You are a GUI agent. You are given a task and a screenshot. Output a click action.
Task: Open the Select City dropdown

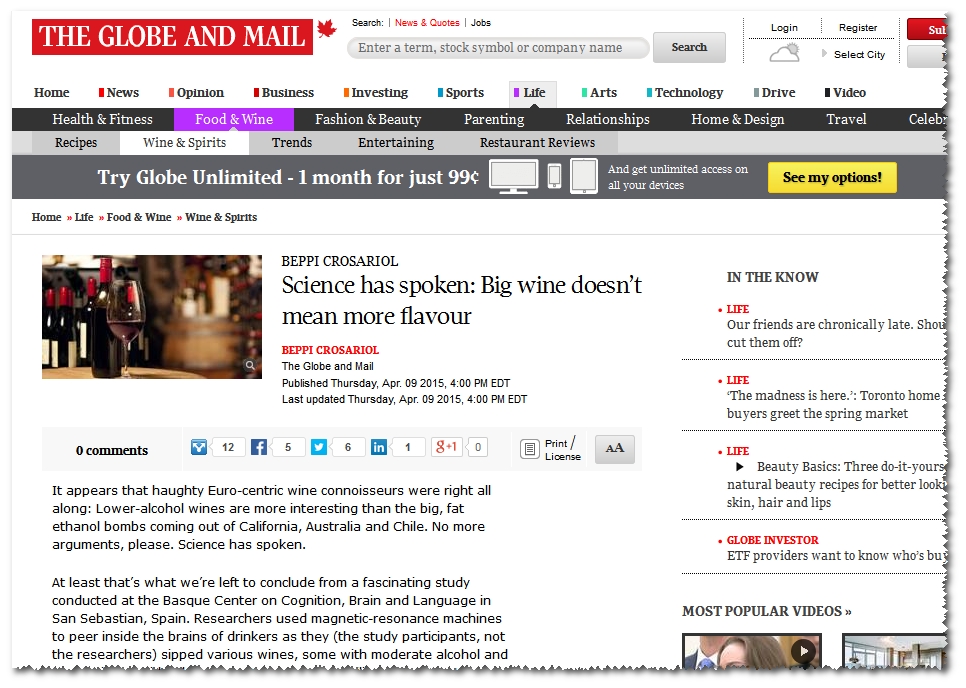[x=854, y=54]
